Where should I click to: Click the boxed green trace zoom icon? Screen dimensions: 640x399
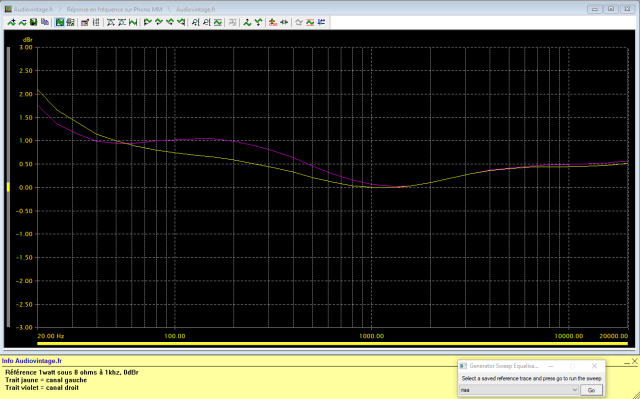(218, 22)
